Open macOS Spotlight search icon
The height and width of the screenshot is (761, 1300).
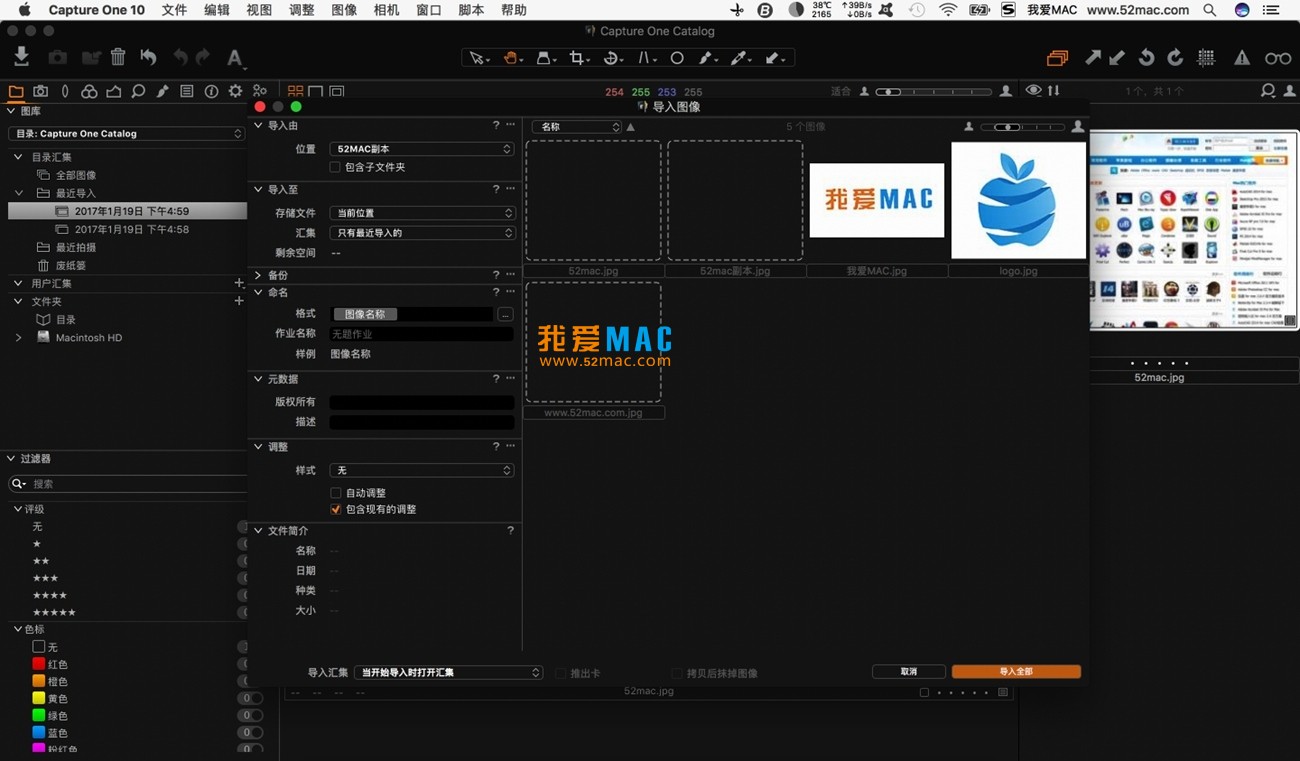pos(1210,10)
